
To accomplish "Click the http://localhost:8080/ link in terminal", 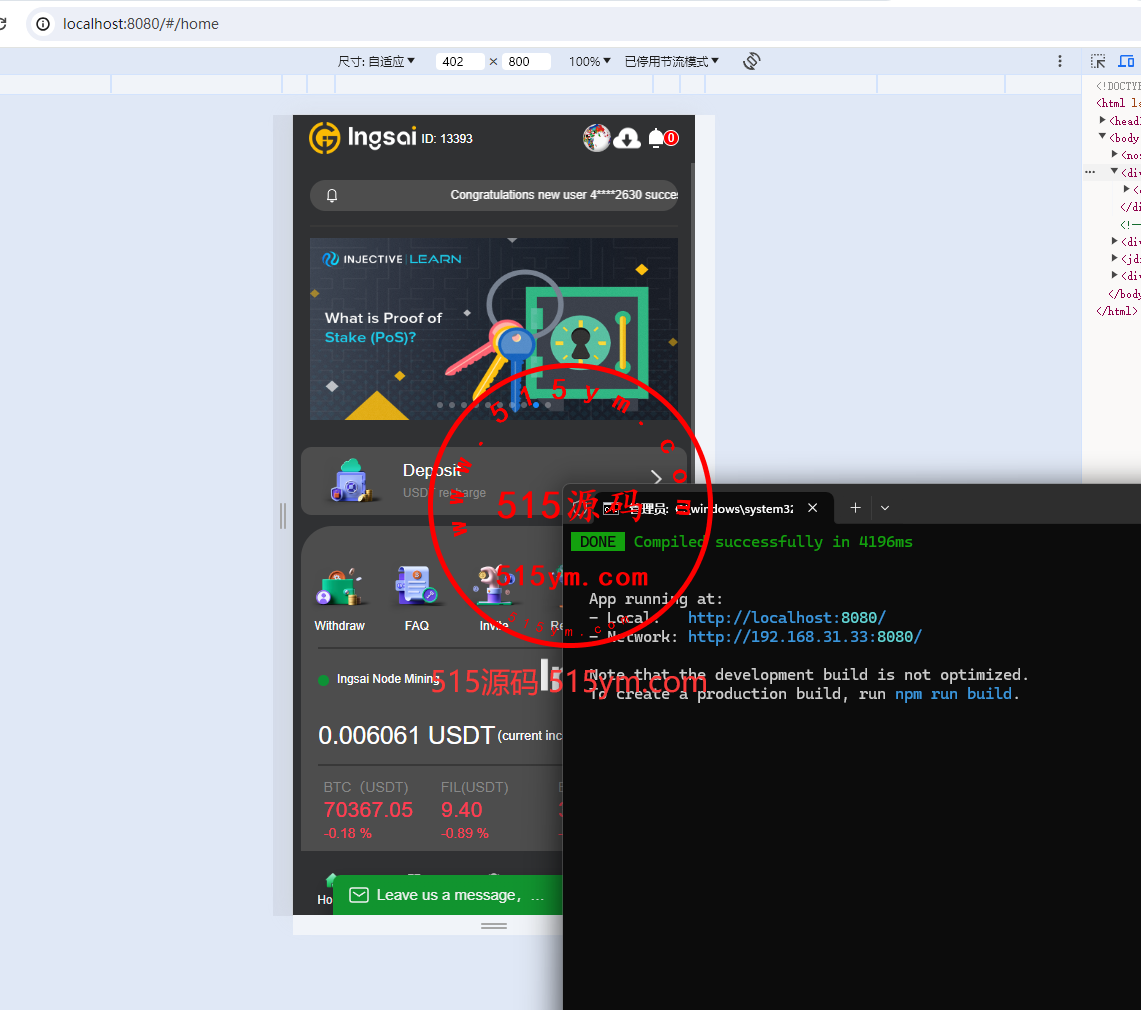I will point(786,618).
